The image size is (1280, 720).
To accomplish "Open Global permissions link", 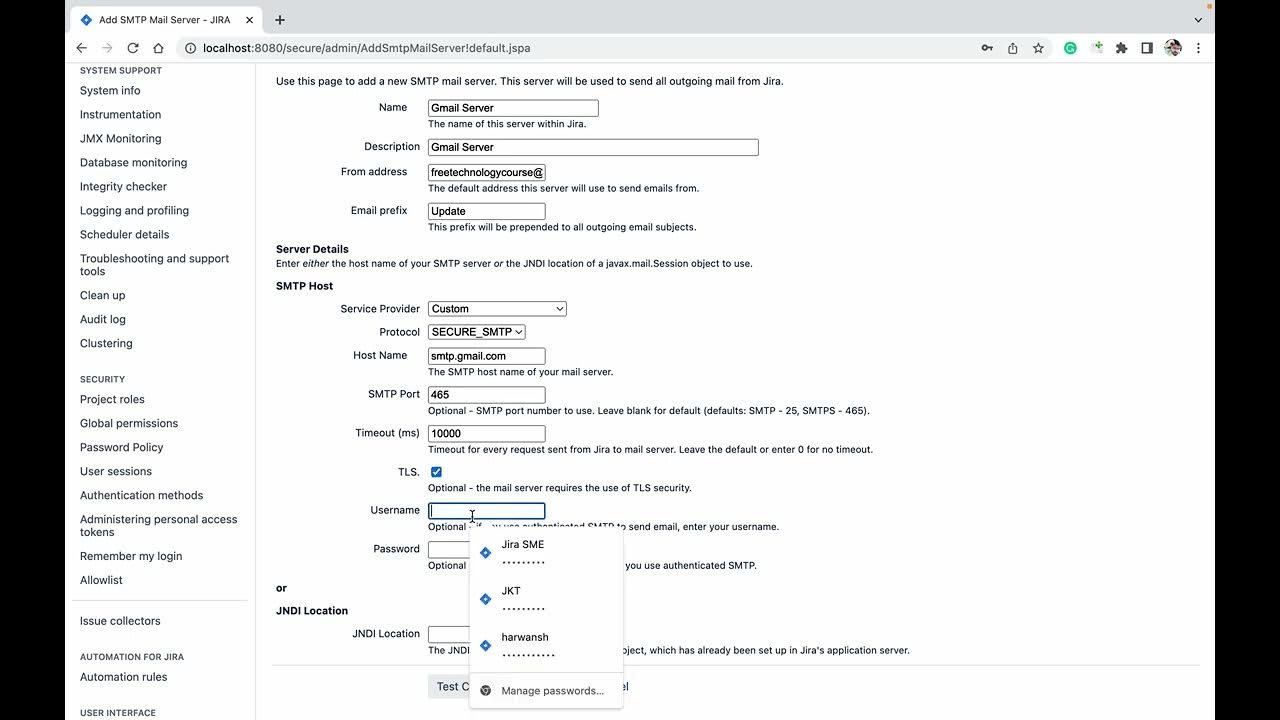I will pos(129,424).
